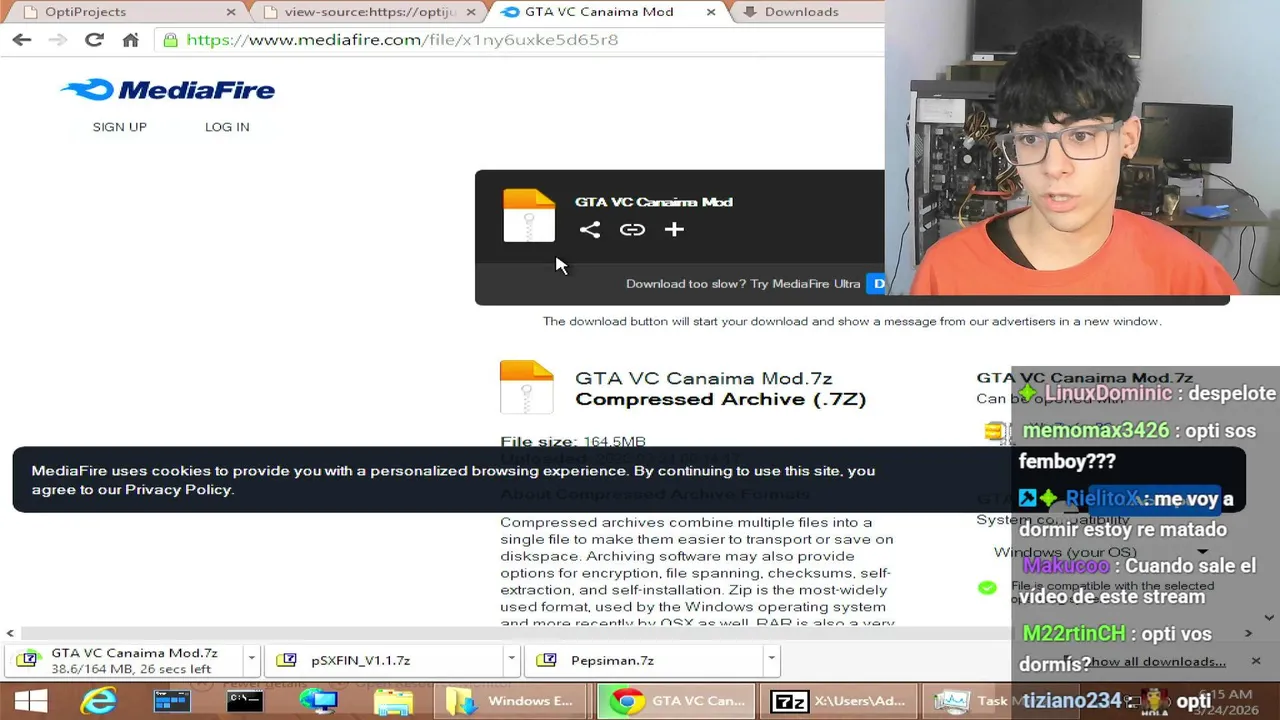Switch to the view-source tab
Screen dimensions: 1280x720
(368, 12)
